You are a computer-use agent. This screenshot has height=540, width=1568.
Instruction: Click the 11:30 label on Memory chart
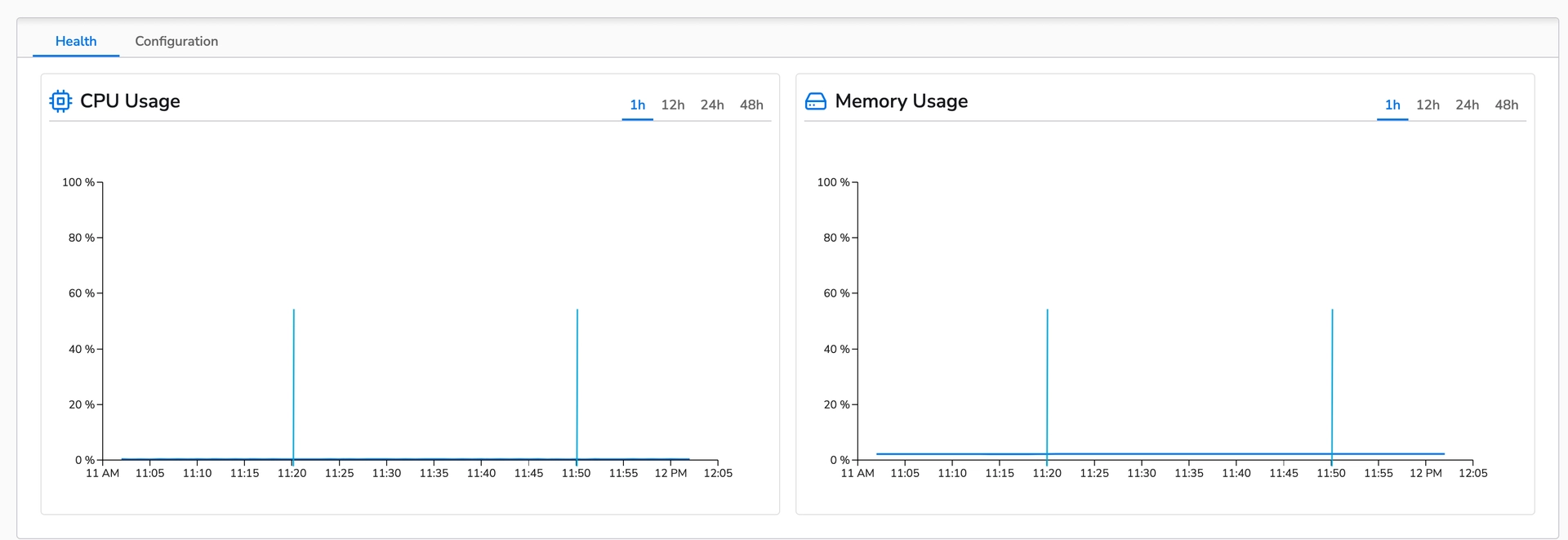coord(1142,473)
